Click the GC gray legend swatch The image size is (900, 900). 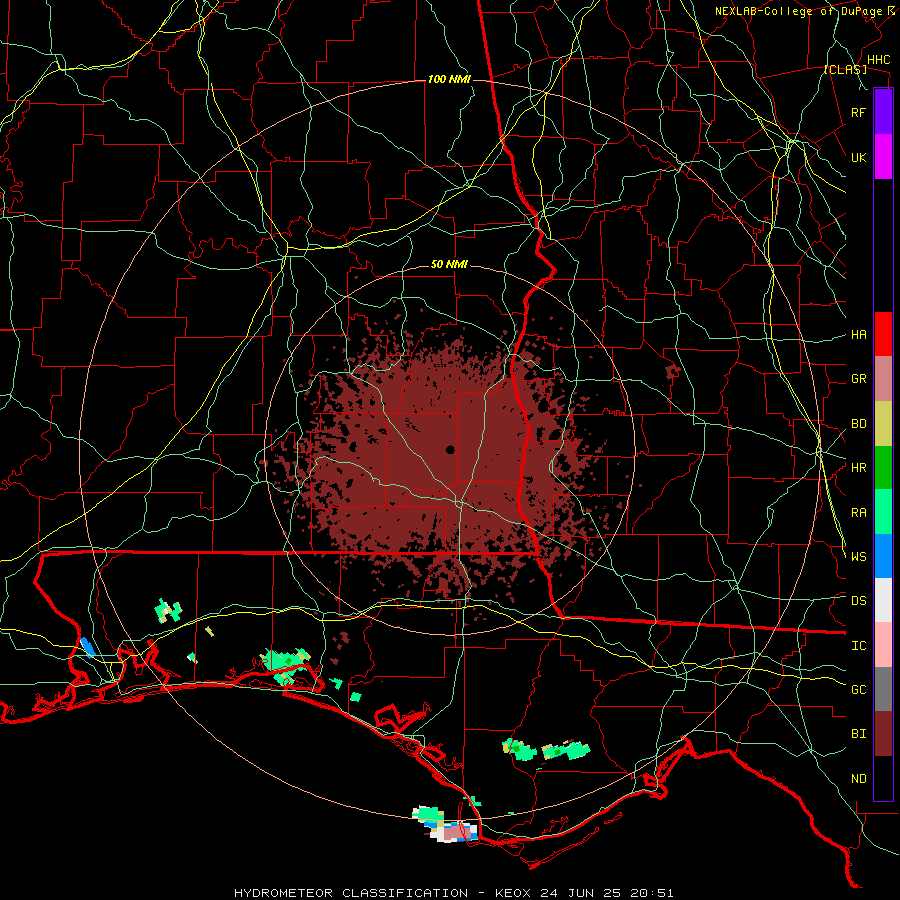[x=883, y=689]
